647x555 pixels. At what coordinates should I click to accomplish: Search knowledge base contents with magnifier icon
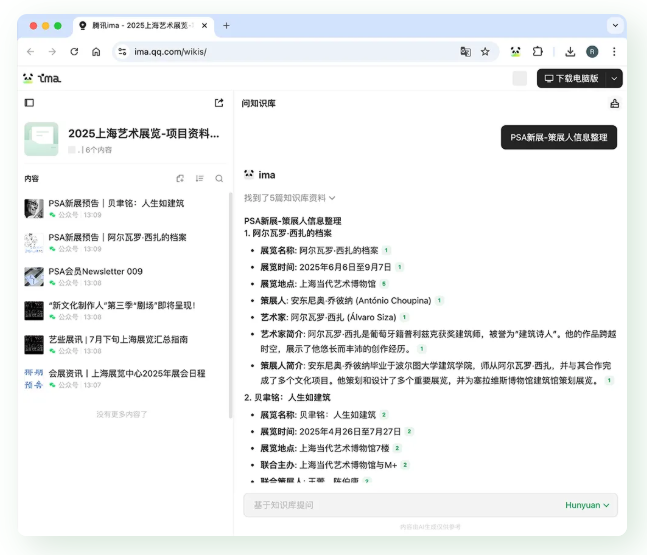point(219,179)
